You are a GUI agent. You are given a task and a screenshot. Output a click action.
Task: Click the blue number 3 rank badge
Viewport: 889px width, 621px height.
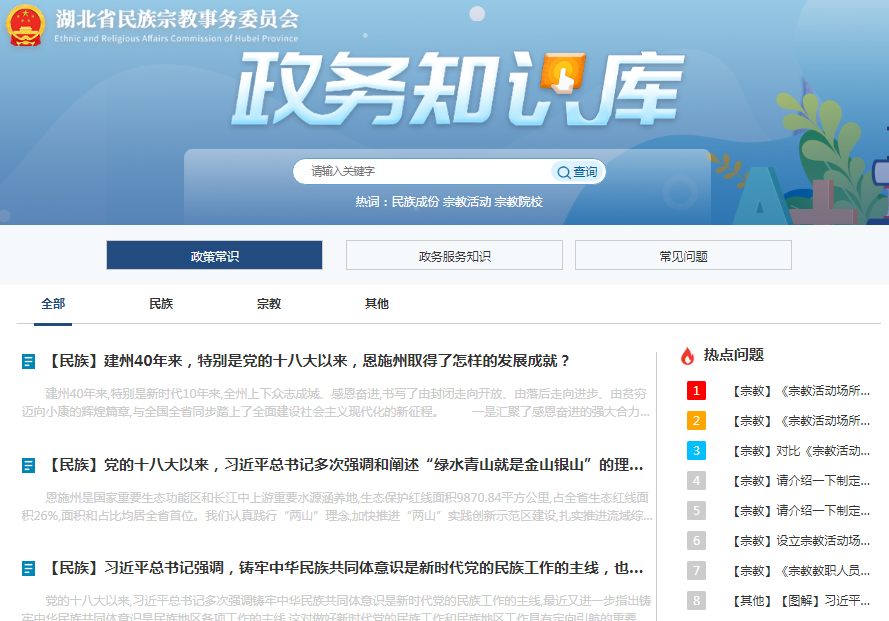697,451
